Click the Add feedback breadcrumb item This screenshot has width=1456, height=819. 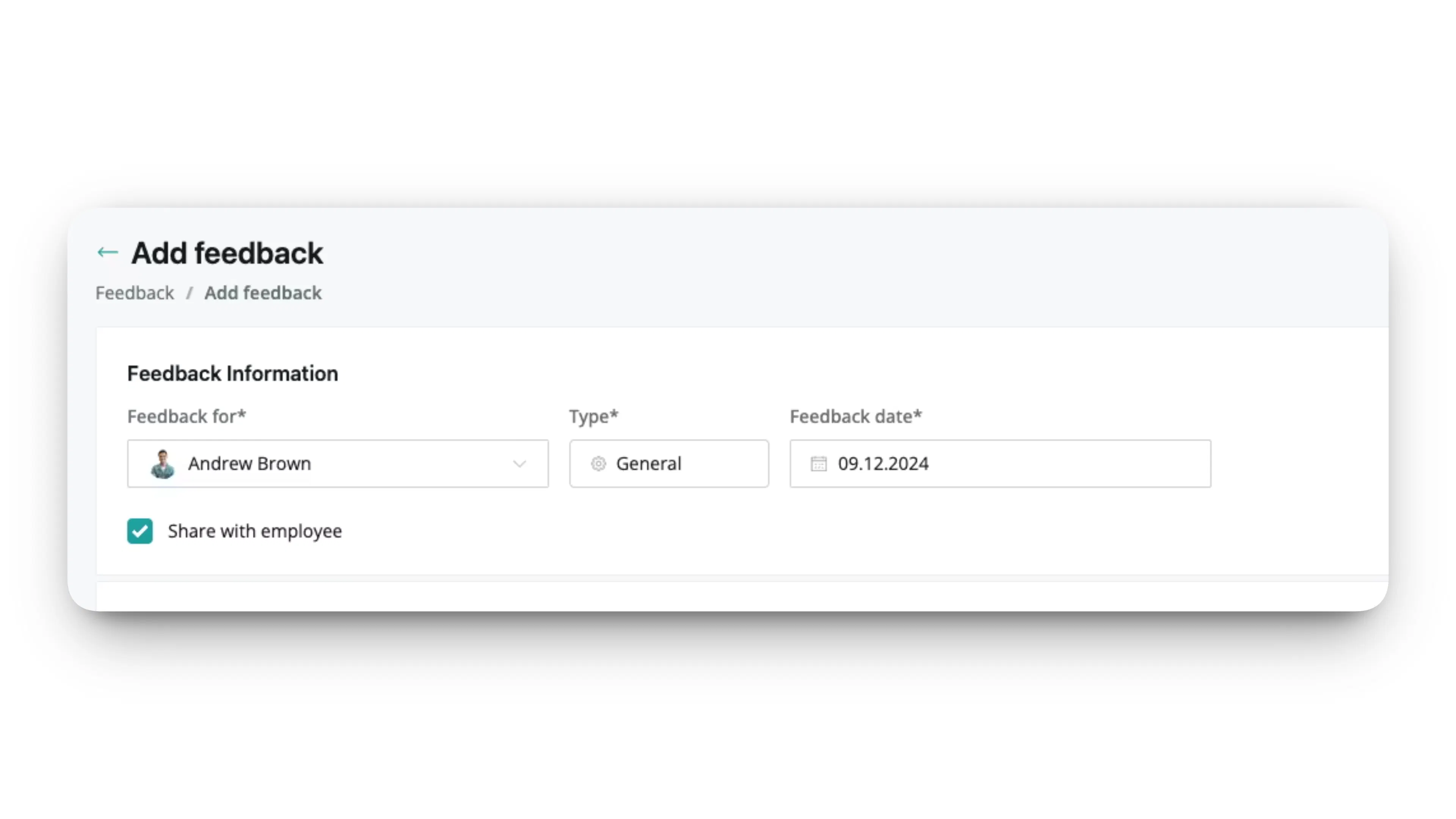263,293
